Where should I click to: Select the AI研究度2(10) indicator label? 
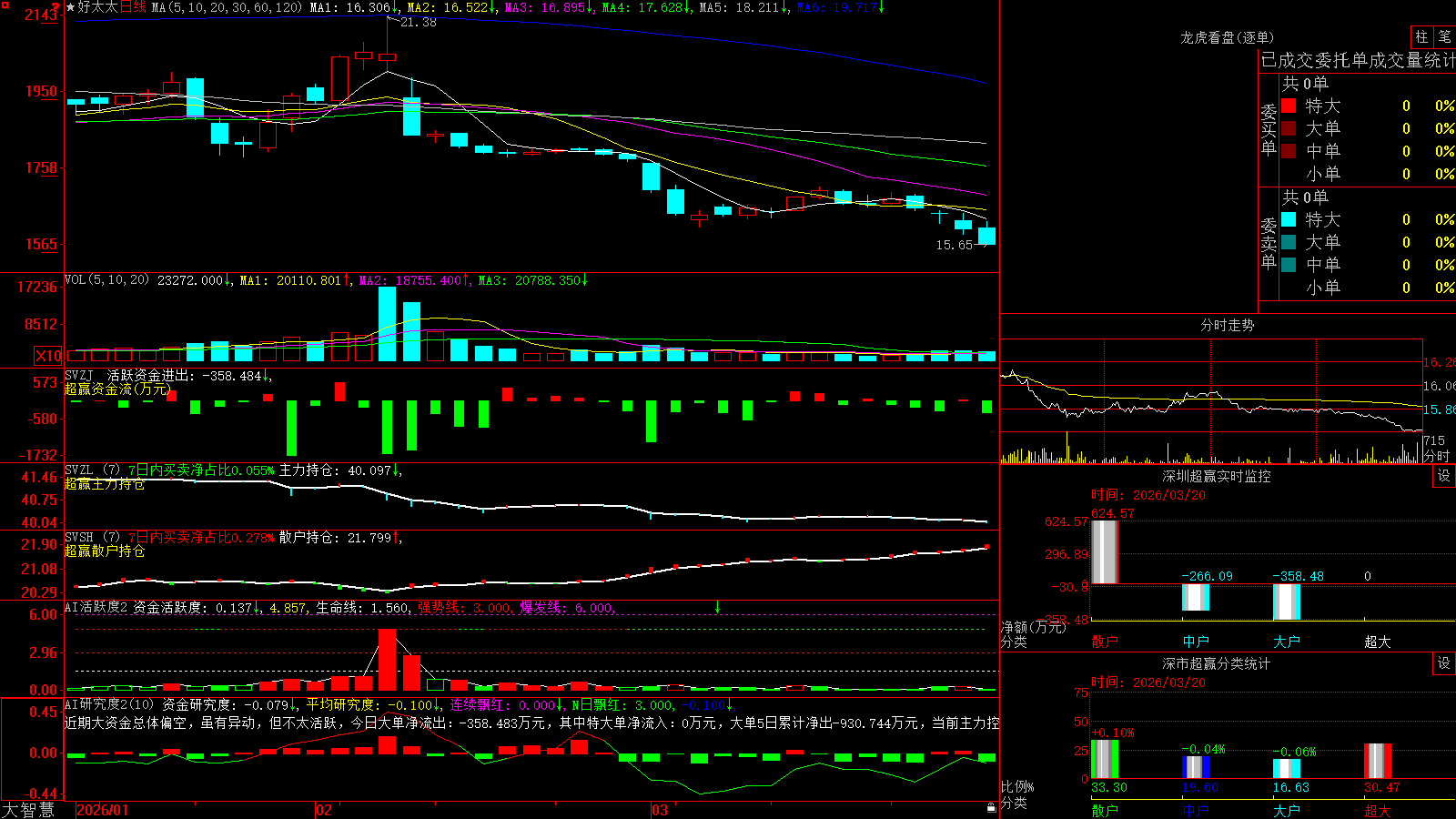click(x=110, y=704)
